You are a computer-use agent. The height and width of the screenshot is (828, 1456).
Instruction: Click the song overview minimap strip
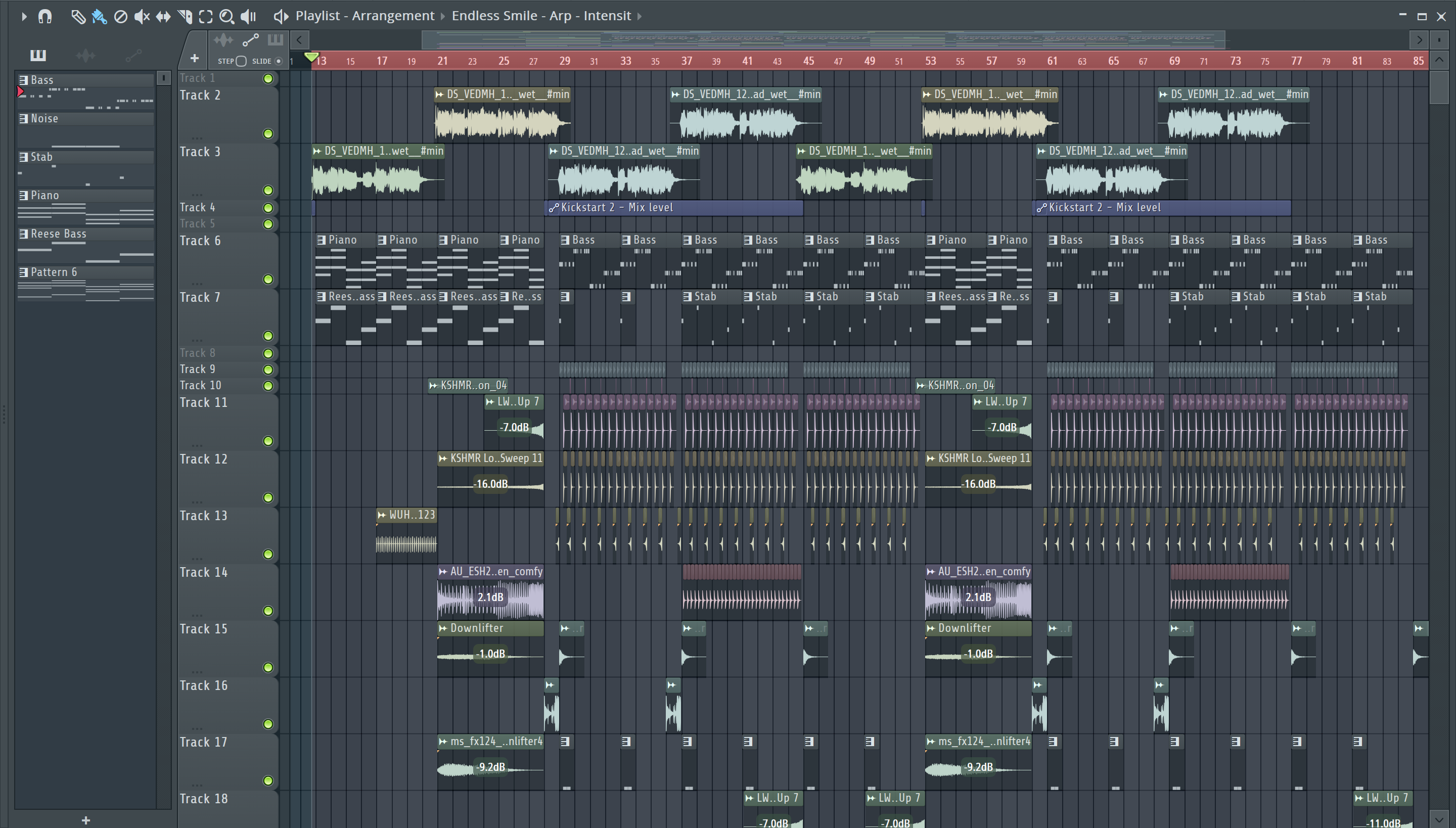tap(823, 40)
